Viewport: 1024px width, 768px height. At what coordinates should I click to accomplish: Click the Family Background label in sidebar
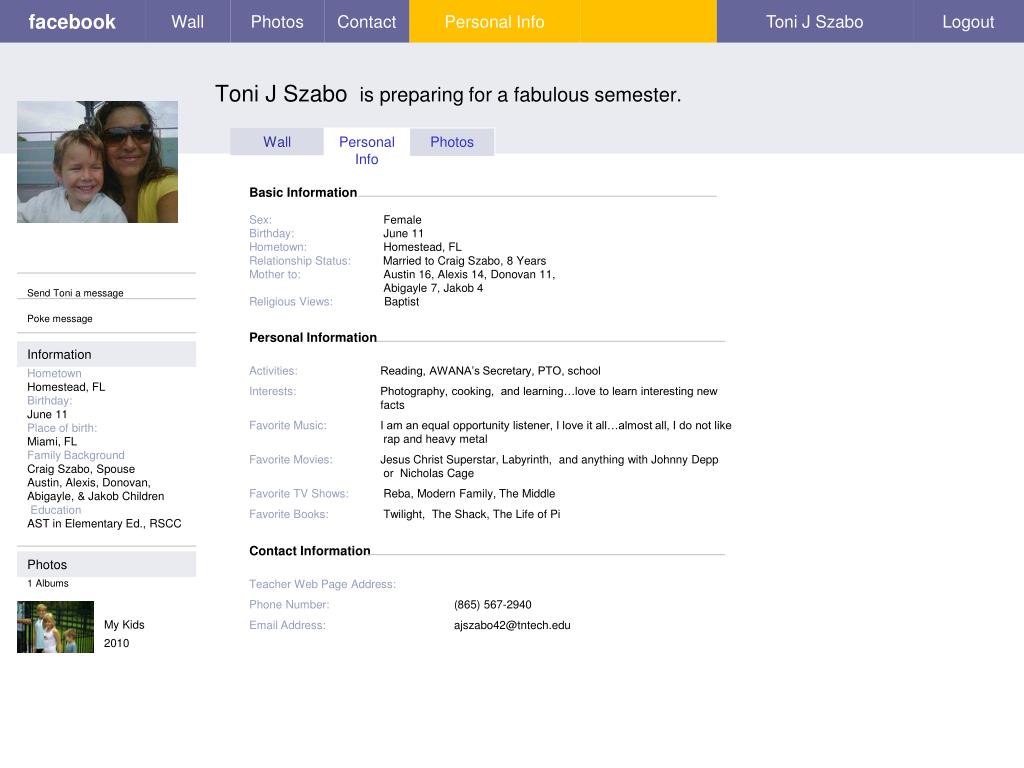(76, 455)
